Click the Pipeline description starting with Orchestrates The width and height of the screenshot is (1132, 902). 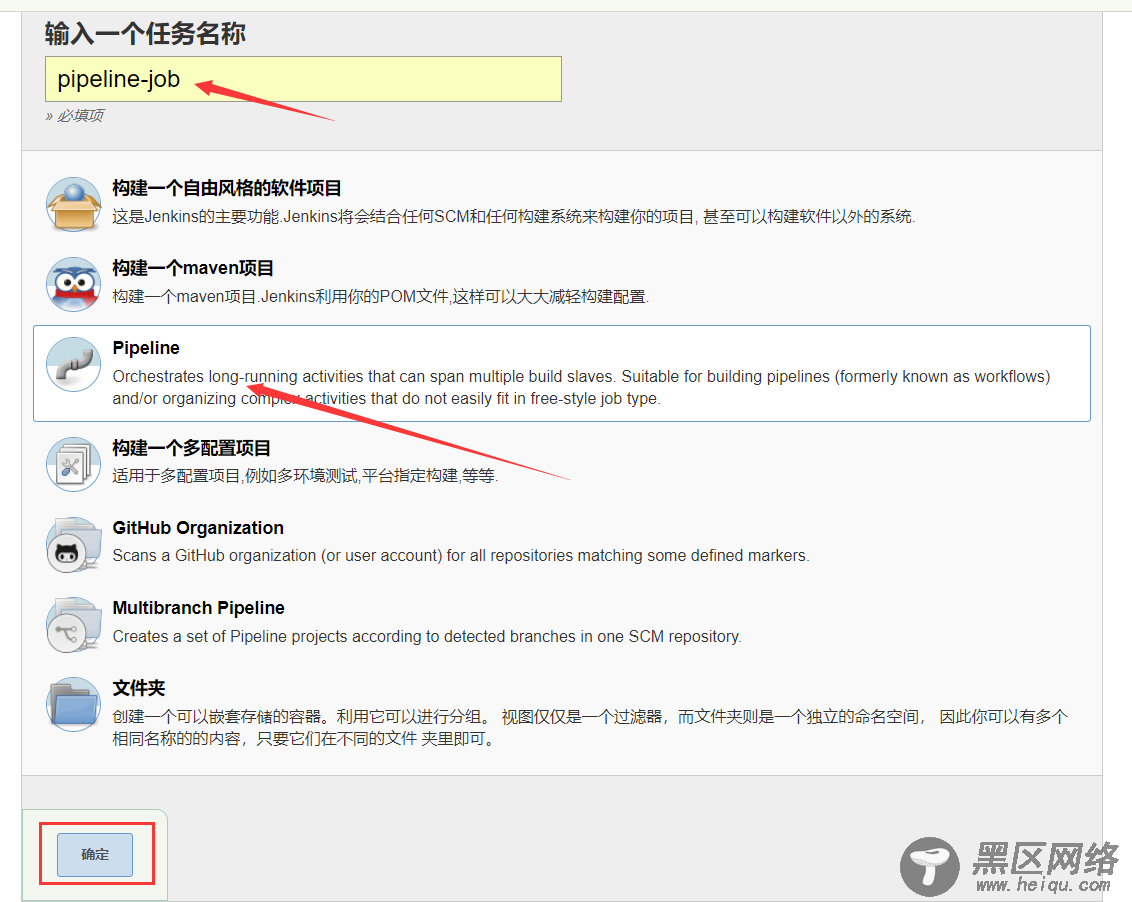tap(581, 387)
